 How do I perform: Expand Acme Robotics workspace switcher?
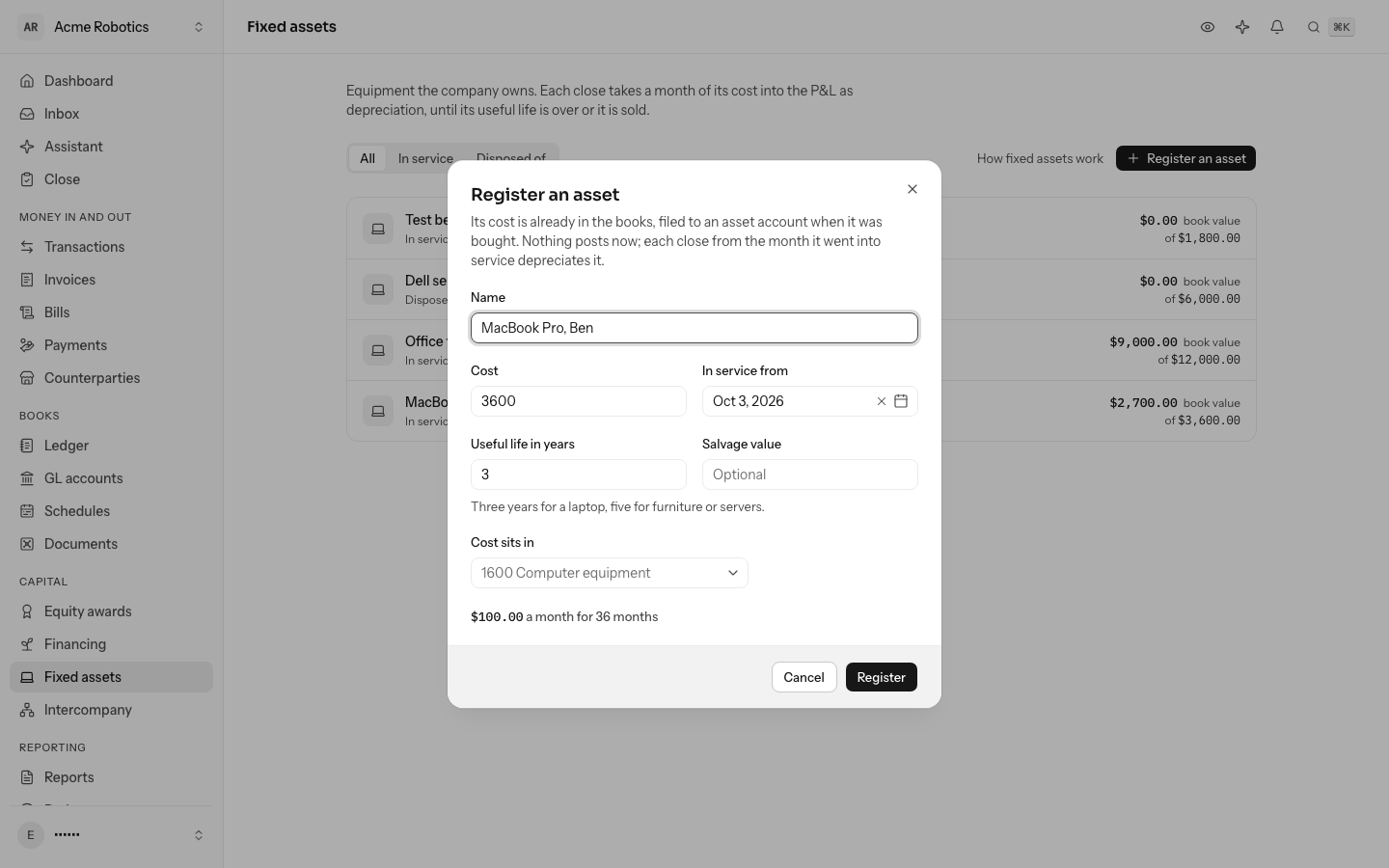[111, 27]
